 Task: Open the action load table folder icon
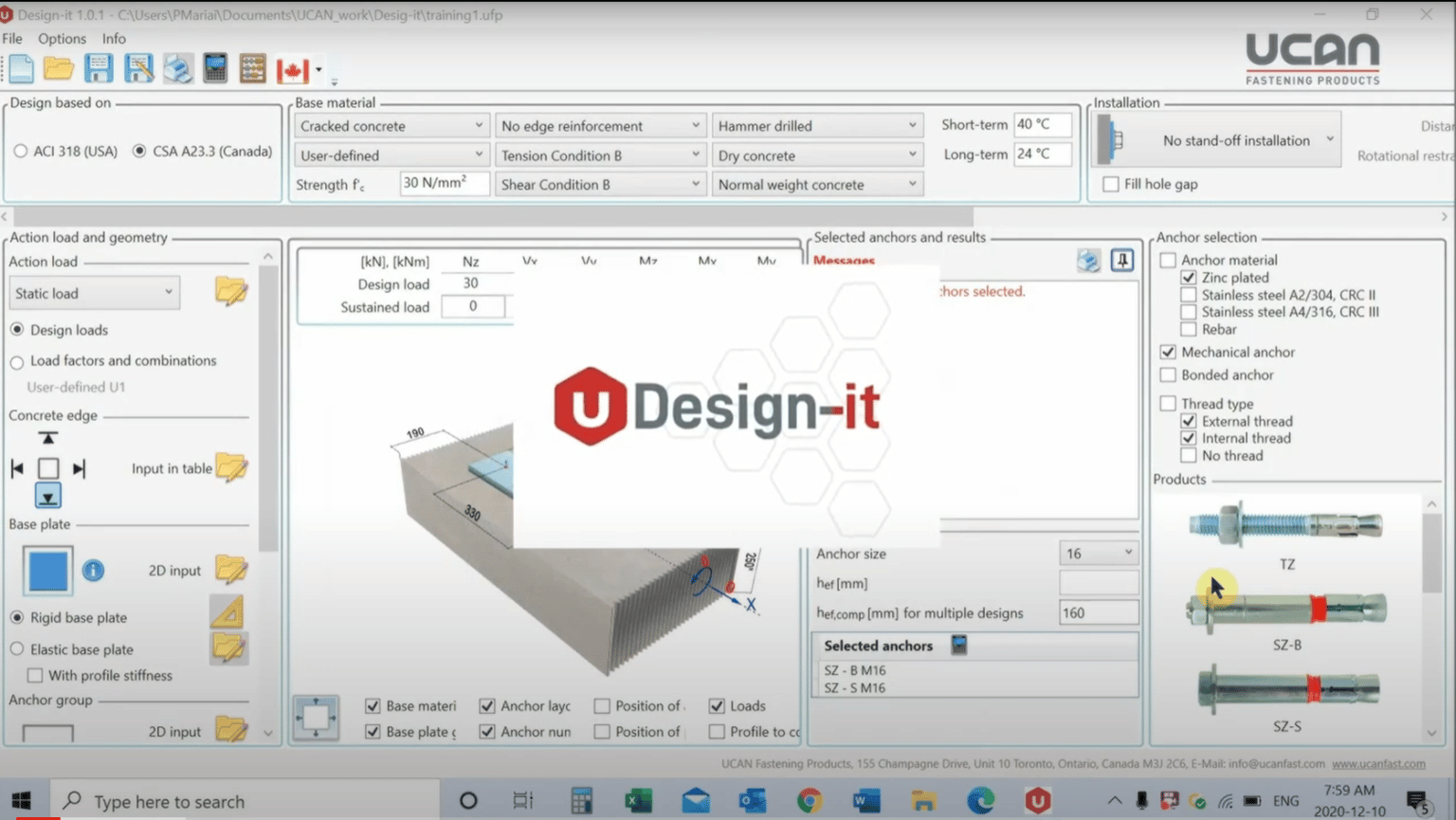click(x=230, y=291)
